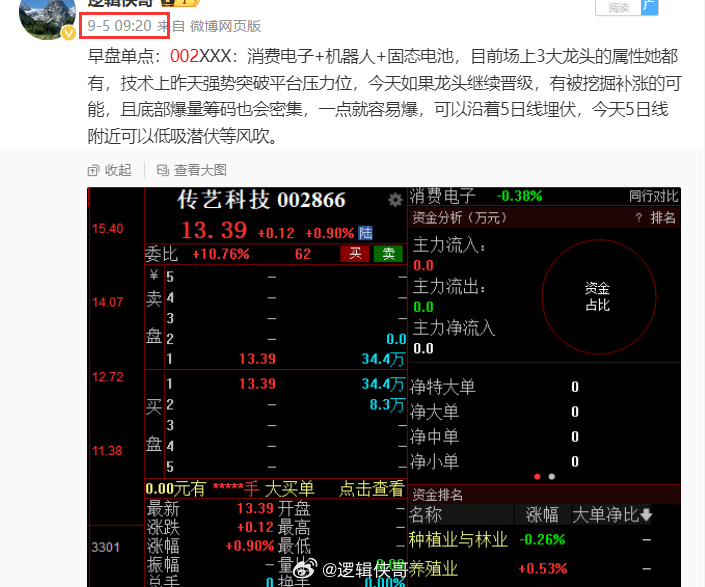The width and height of the screenshot is (705, 587).
Task: Click the green 卖 sell button
Action: click(x=388, y=254)
